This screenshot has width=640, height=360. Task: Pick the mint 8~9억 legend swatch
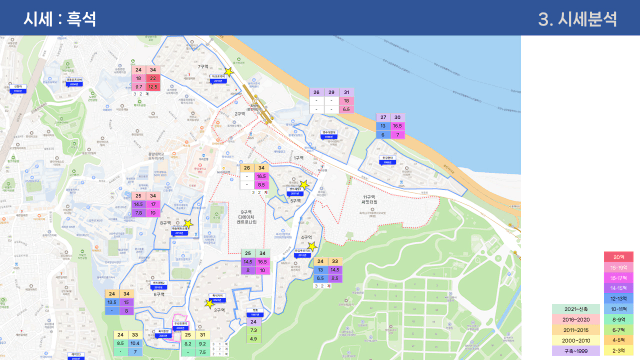[618, 320]
